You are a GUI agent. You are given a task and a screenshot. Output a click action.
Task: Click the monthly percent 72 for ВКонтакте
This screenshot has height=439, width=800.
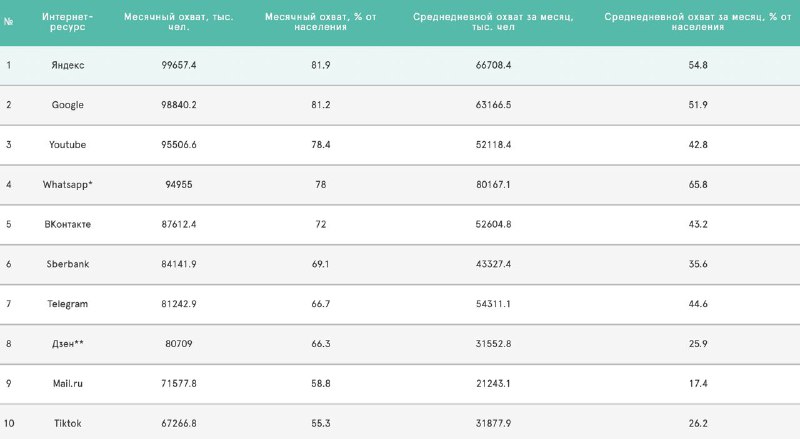320,224
